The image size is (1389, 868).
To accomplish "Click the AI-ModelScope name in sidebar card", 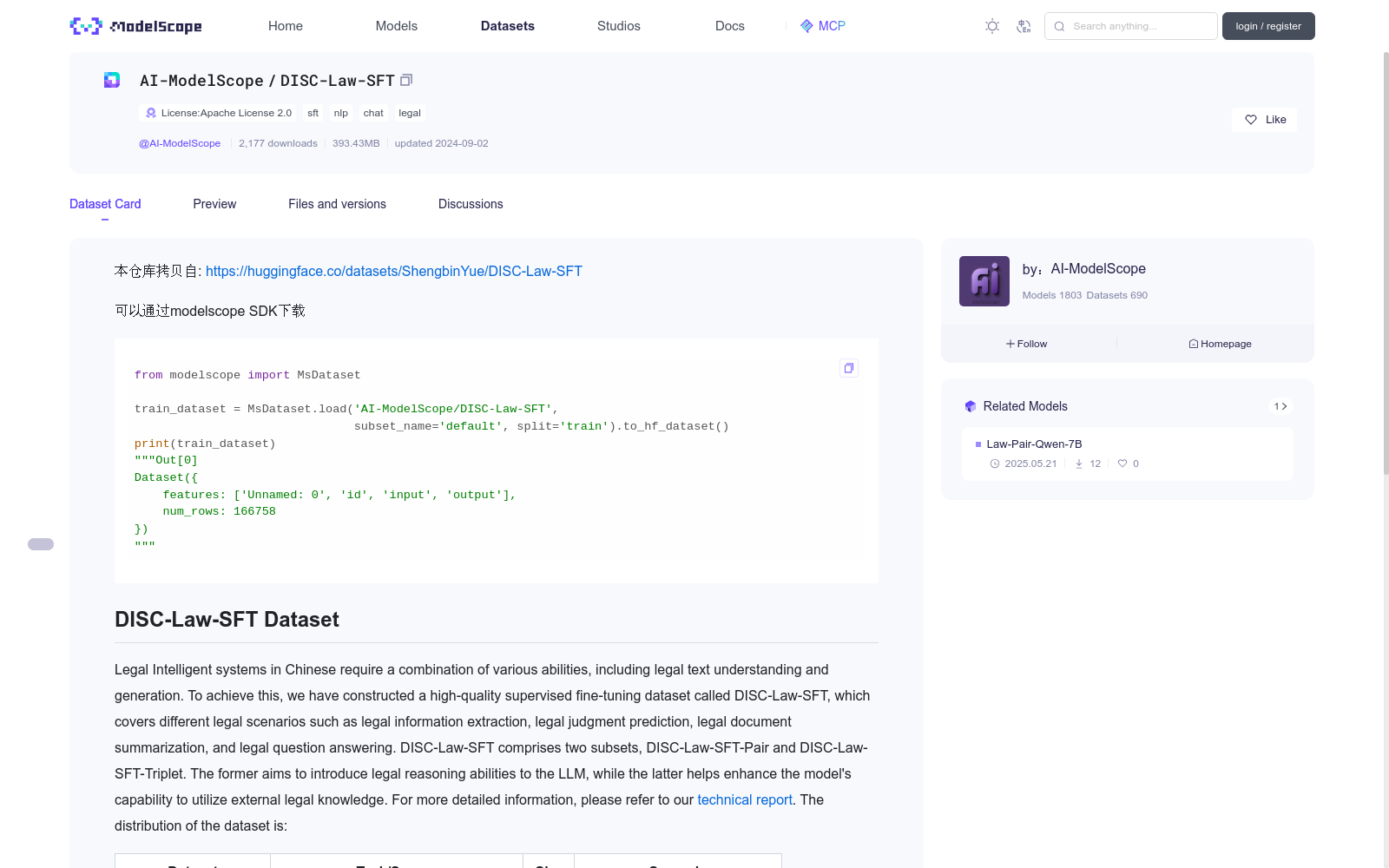I will coord(1098,269).
